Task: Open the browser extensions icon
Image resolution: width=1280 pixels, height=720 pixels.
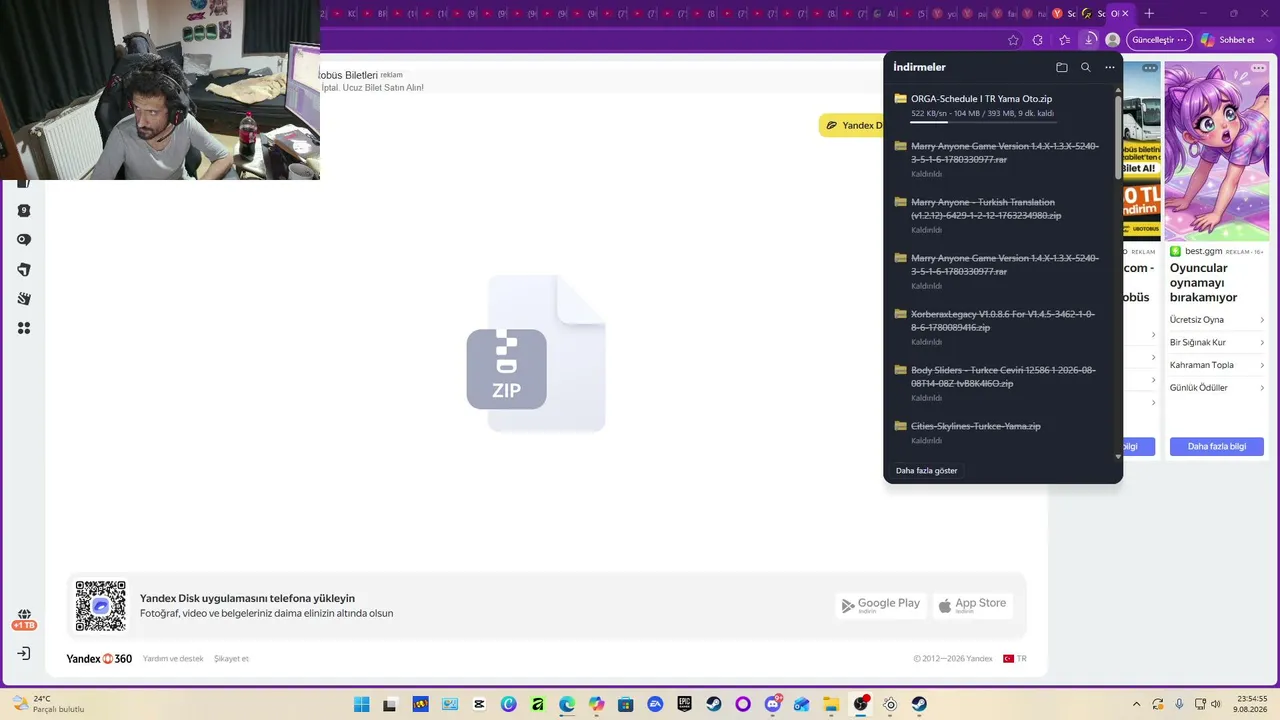Action: pos(1038,40)
